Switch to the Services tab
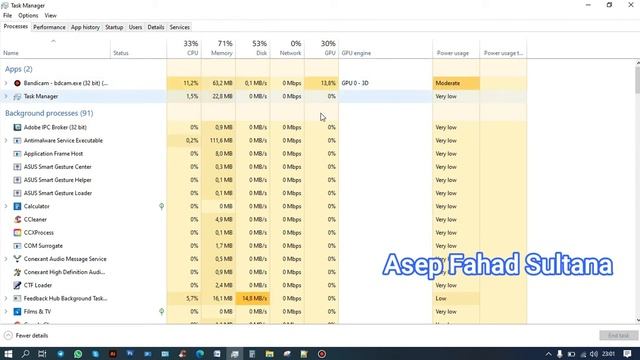 coord(180,27)
